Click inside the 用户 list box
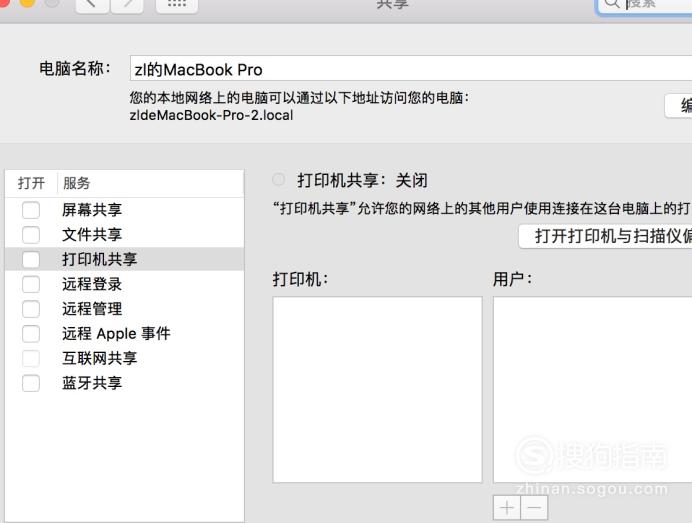Image resolution: width=692 pixels, height=523 pixels. [593, 390]
